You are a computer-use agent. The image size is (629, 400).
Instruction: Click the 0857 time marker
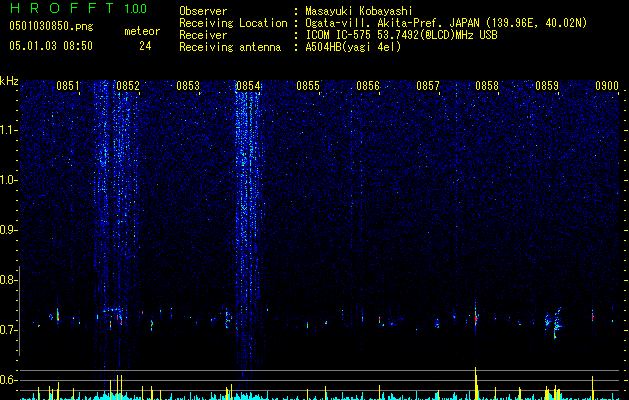coord(428,86)
